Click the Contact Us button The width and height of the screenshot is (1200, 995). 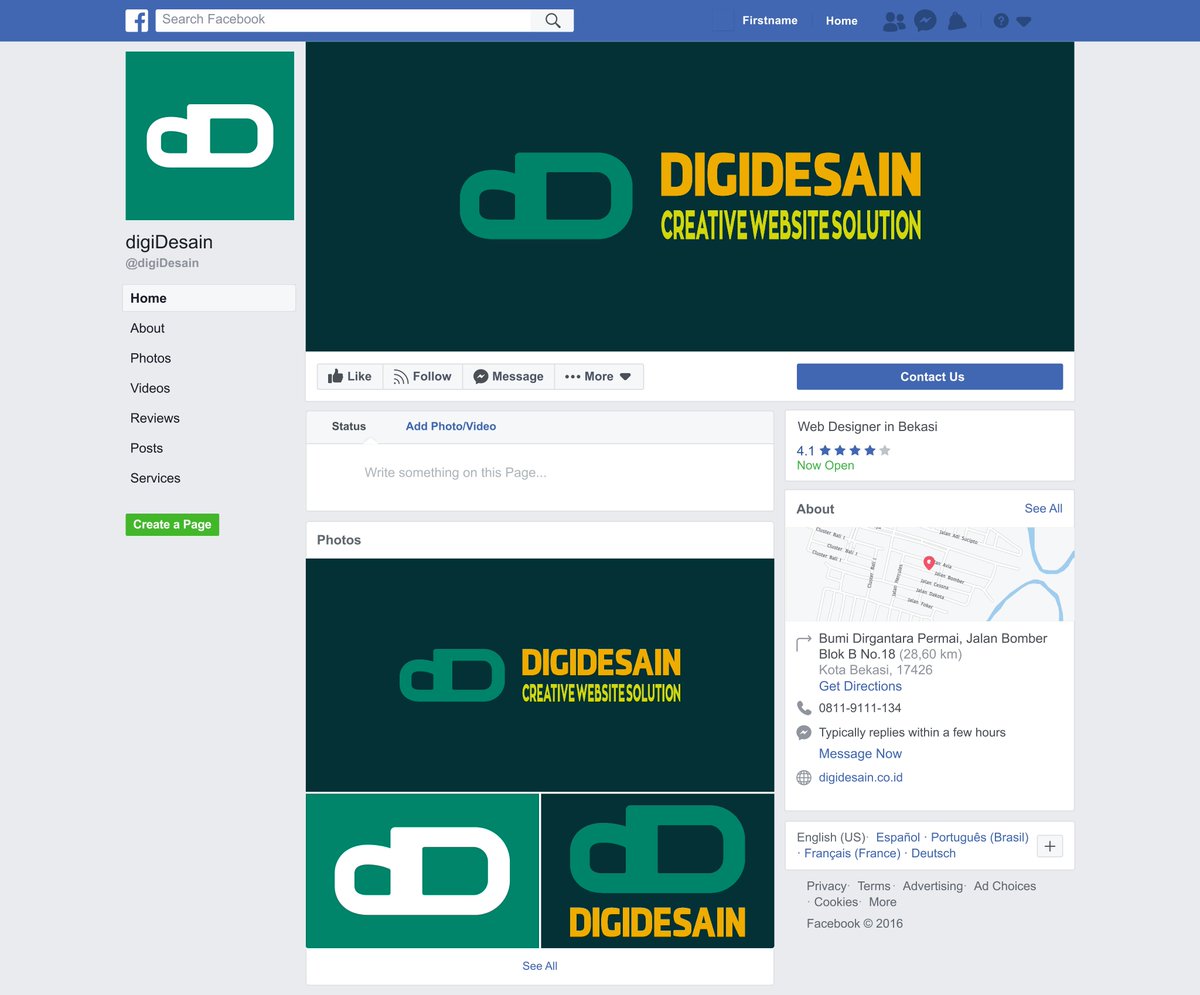[930, 377]
